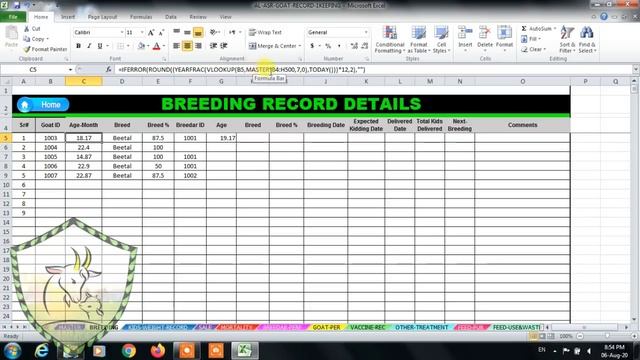Image resolution: width=640 pixels, height=360 pixels.
Task: Click the Format cells icon
Action: pos(504,33)
